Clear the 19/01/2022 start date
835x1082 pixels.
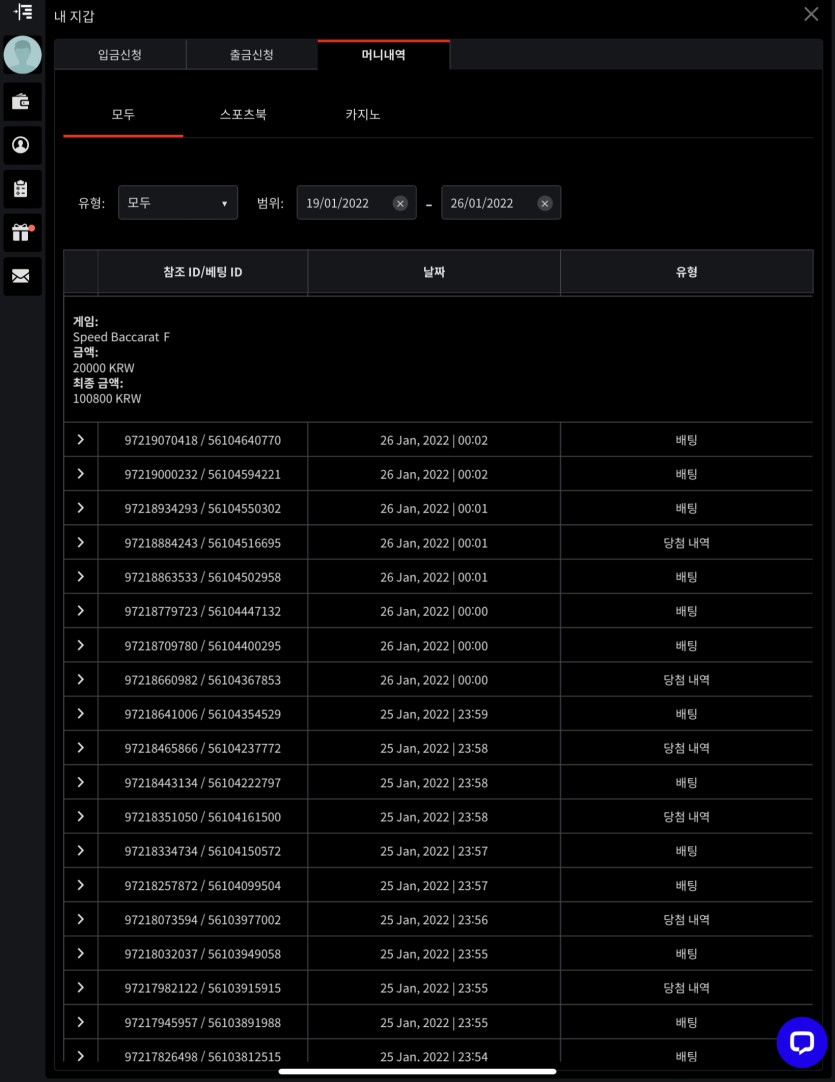(400, 204)
